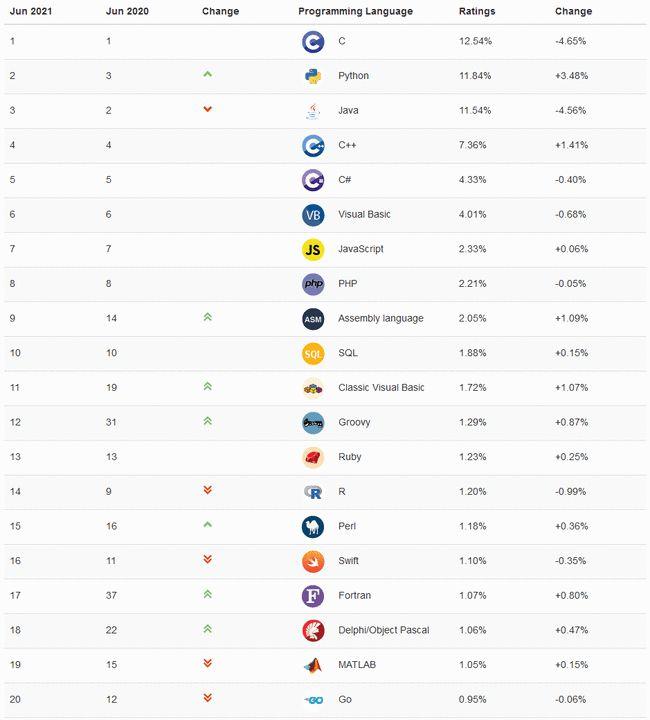The width and height of the screenshot is (650, 720).
Task: Click the Ratings column header
Action: pyautogui.click(x=476, y=12)
